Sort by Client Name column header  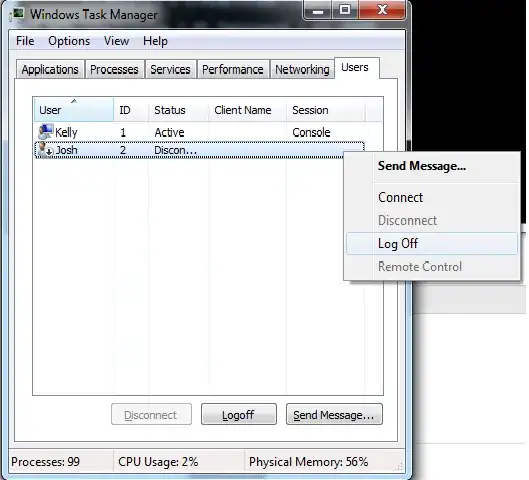tap(247, 110)
